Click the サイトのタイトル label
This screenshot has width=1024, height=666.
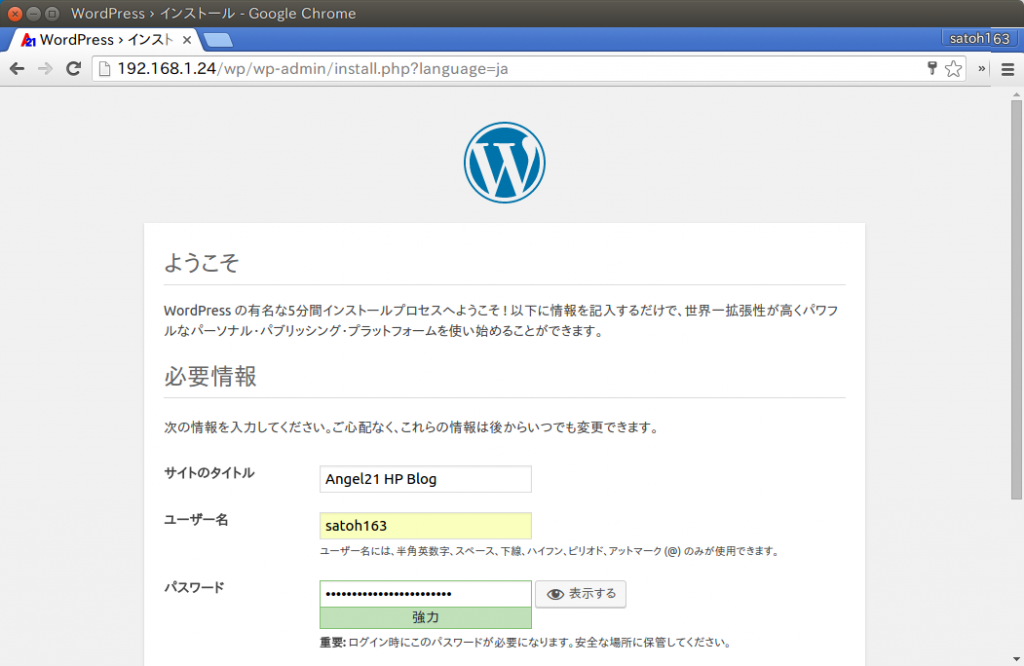pos(209,473)
